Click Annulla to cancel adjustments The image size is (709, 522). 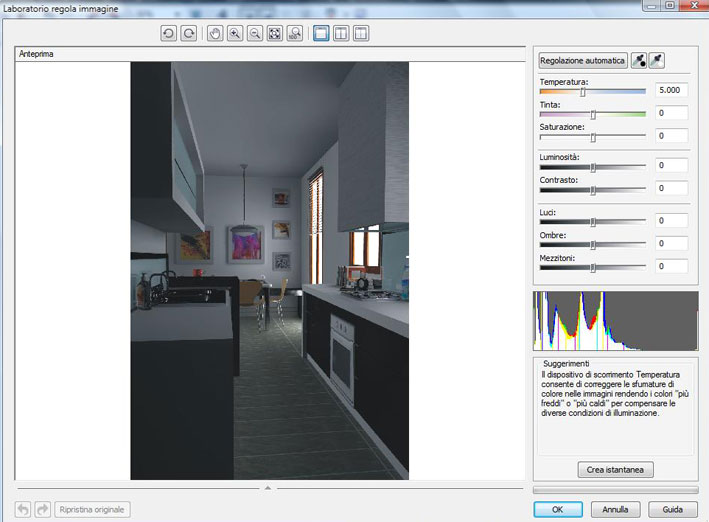tap(615, 509)
